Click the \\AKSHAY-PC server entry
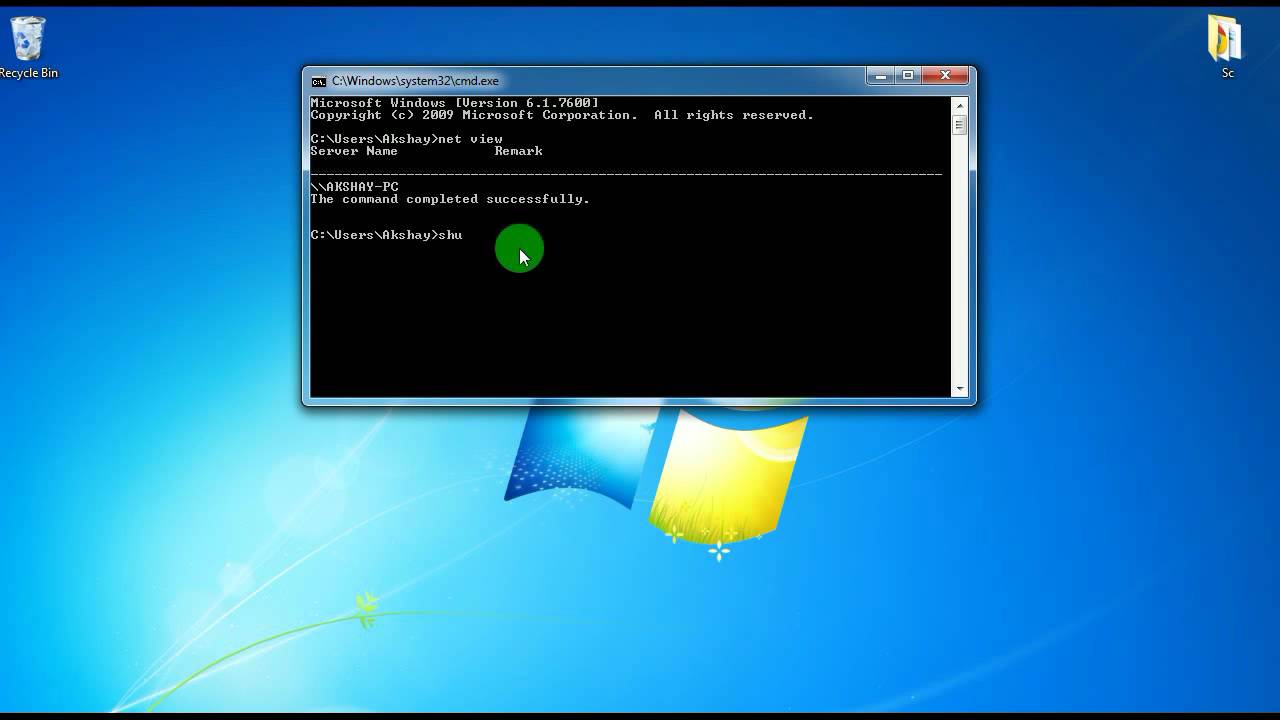 354,187
